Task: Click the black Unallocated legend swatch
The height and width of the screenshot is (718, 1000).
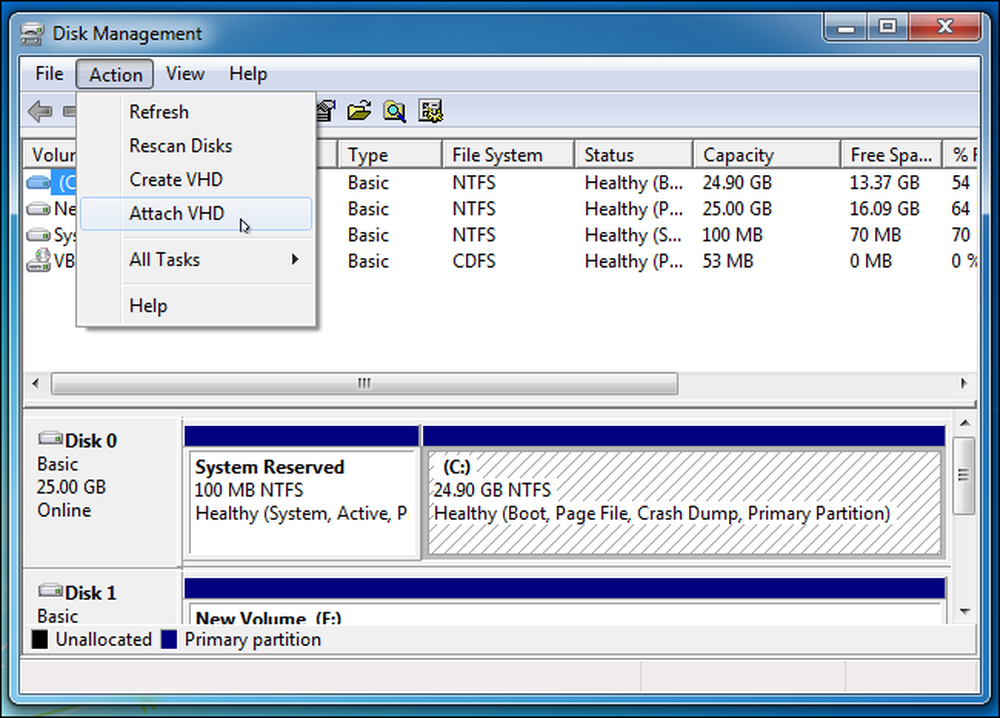Action: pos(40,640)
